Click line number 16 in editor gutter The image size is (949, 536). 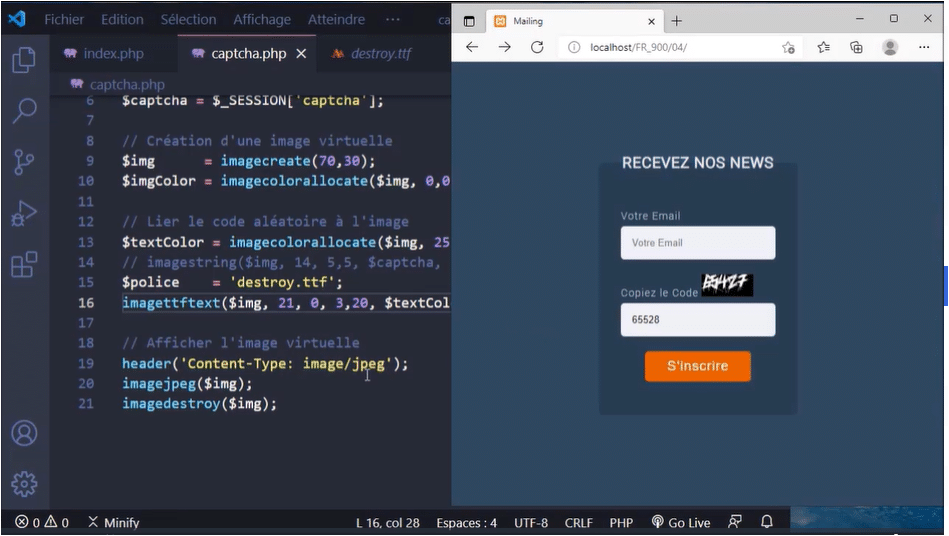pos(86,302)
